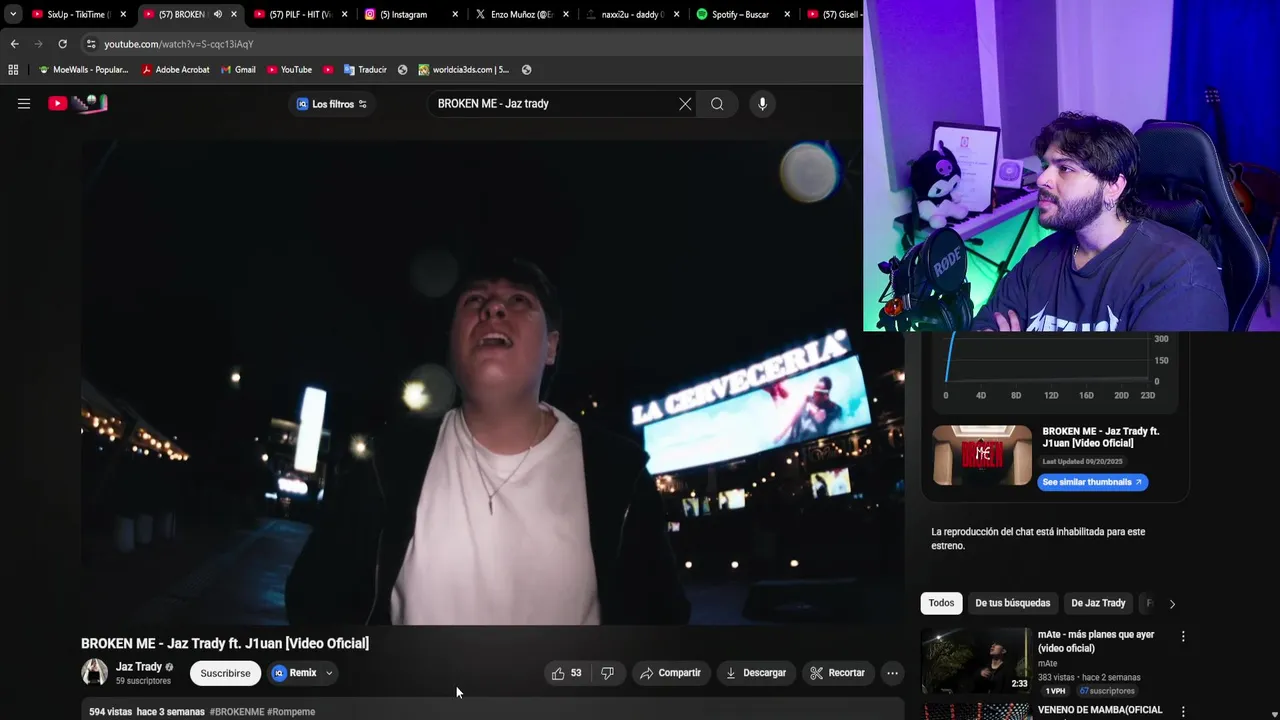Open the tab search dropdown arrow

[x=13, y=14]
